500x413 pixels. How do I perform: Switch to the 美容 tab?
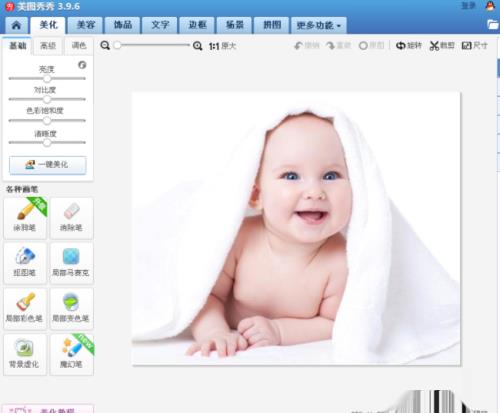click(x=86, y=25)
